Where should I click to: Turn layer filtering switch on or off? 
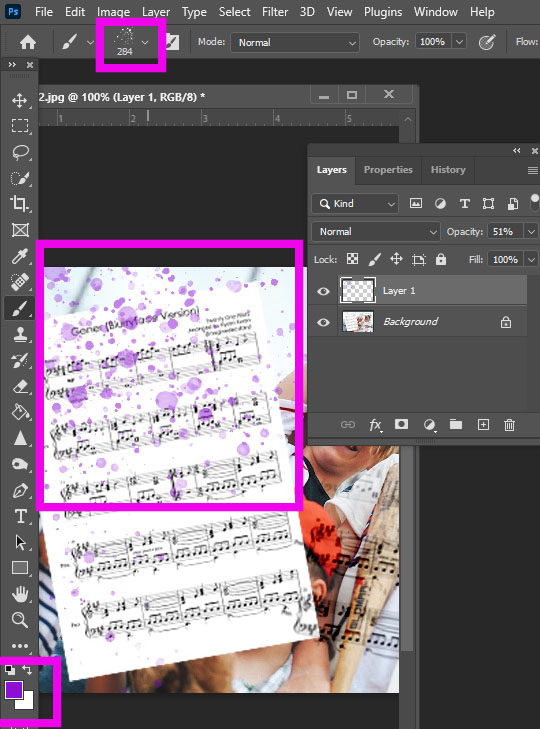click(x=534, y=203)
